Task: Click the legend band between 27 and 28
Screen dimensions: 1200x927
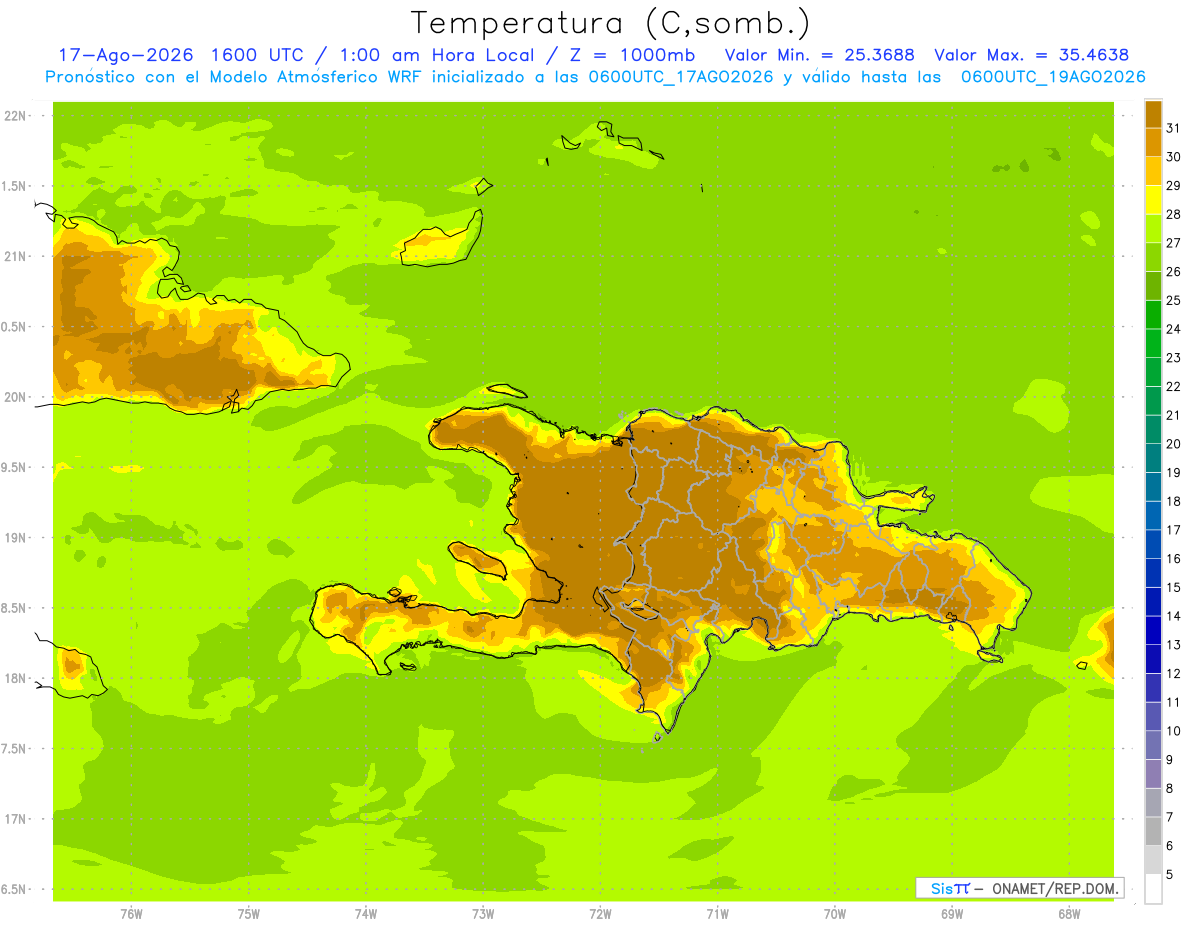Action: (x=1153, y=228)
